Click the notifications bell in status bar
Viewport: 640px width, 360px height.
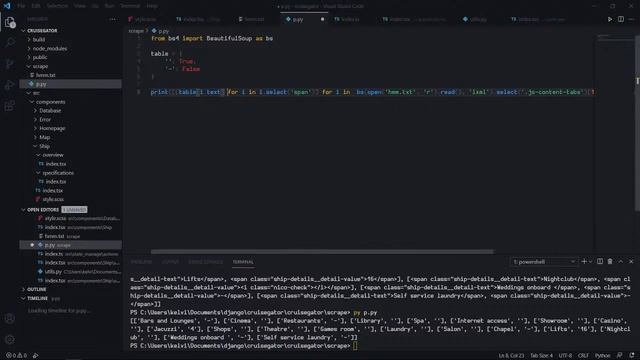pyautogui.click(x=632, y=356)
